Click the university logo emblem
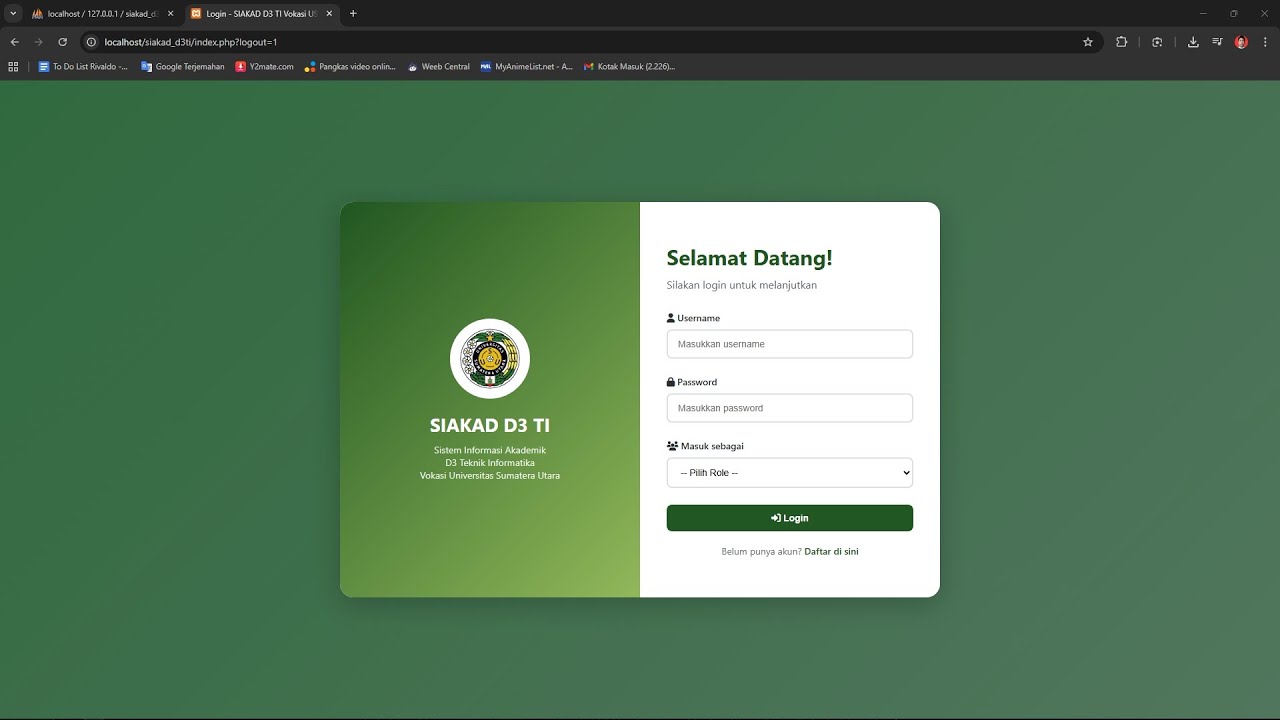The width and height of the screenshot is (1280, 720). click(490, 359)
